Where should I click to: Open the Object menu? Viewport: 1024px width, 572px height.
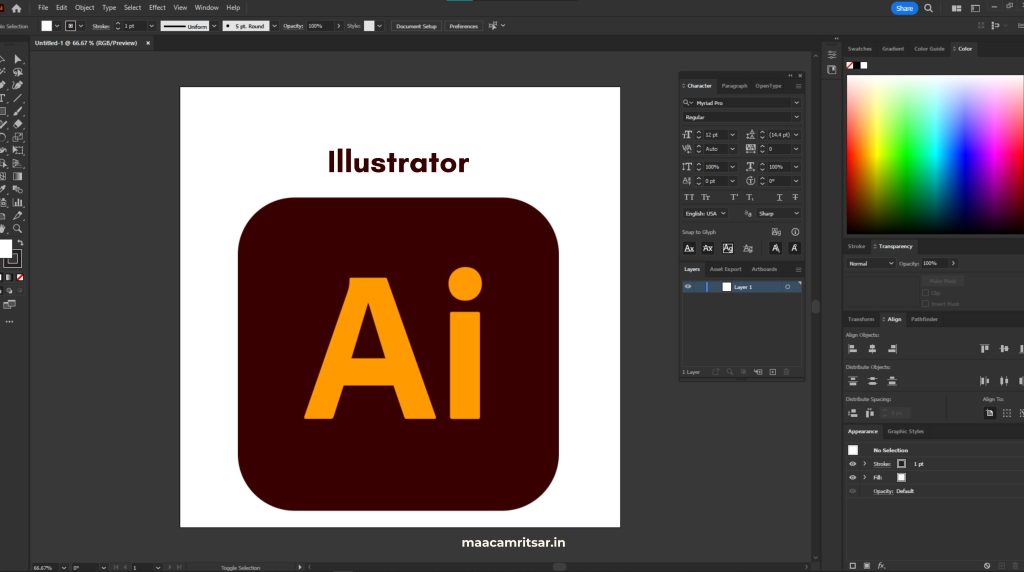point(84,8)
